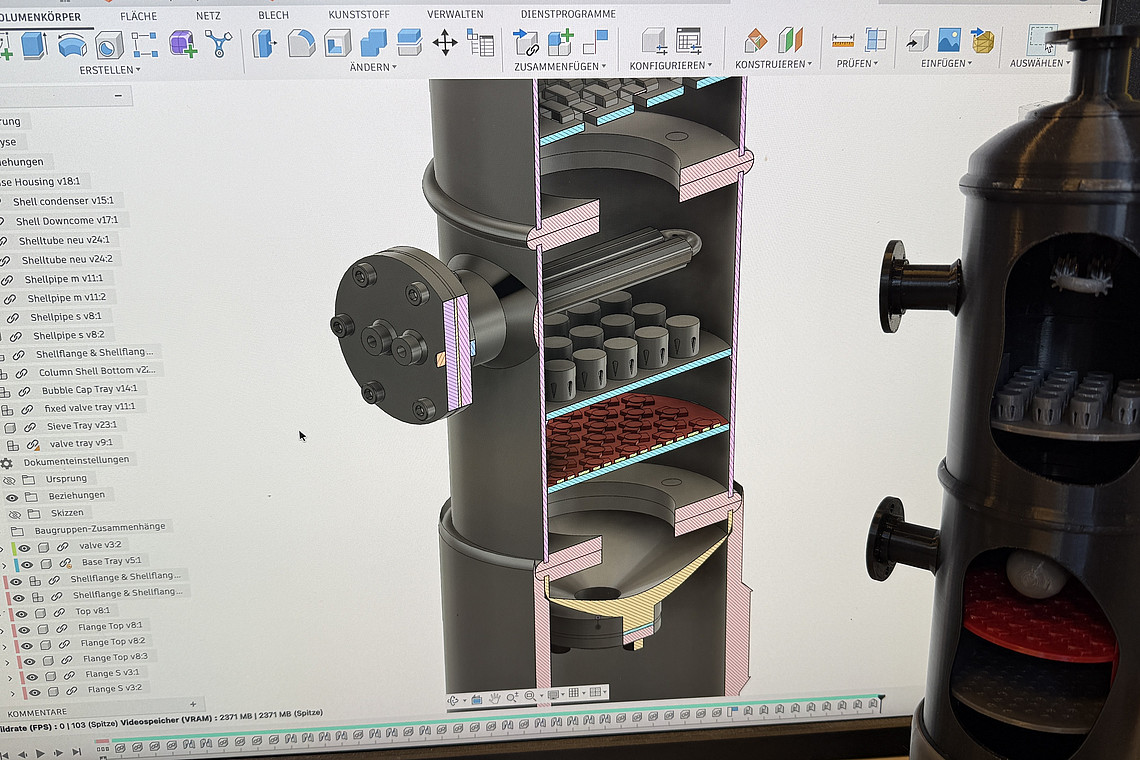
Task: Open the ERSTELLEN dropdown menu
Action: (x=111, y=67)
